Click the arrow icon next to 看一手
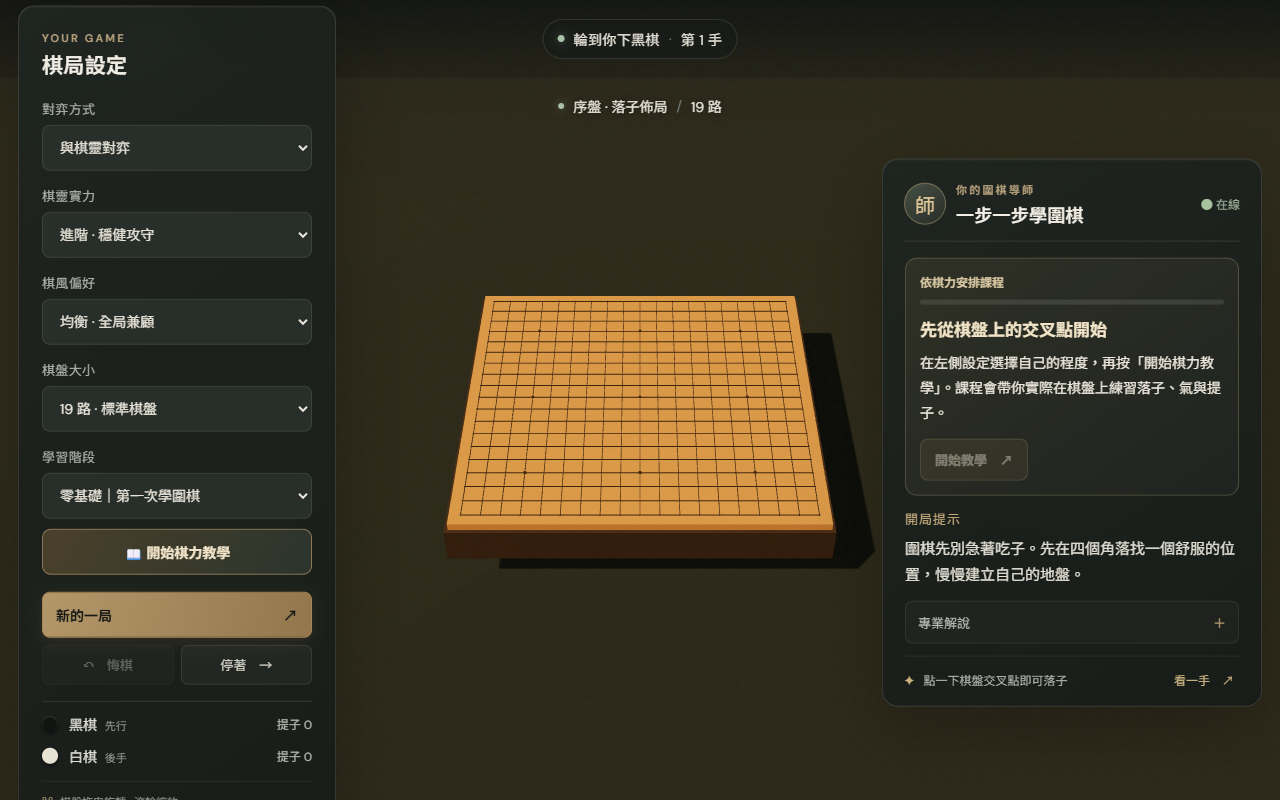1280x800 pixels. [1227, 680]
